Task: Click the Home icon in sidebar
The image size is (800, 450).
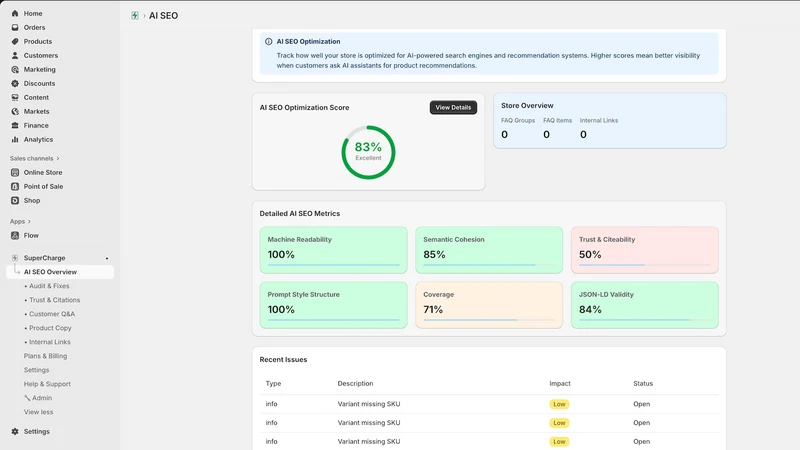Action: tap(15, 13)
